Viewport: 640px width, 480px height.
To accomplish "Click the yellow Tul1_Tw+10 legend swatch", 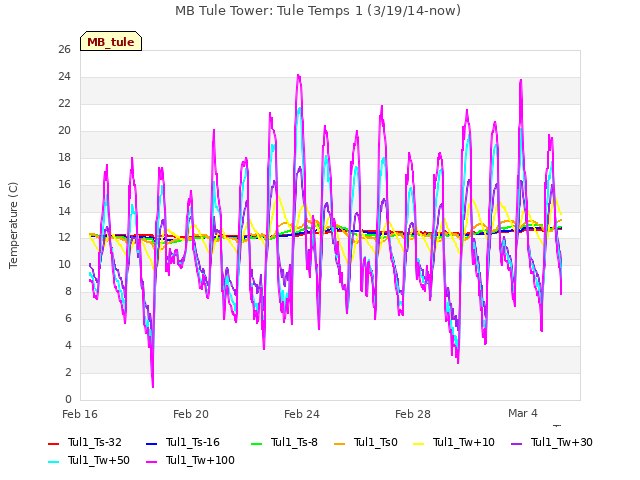I will [418, 444].
